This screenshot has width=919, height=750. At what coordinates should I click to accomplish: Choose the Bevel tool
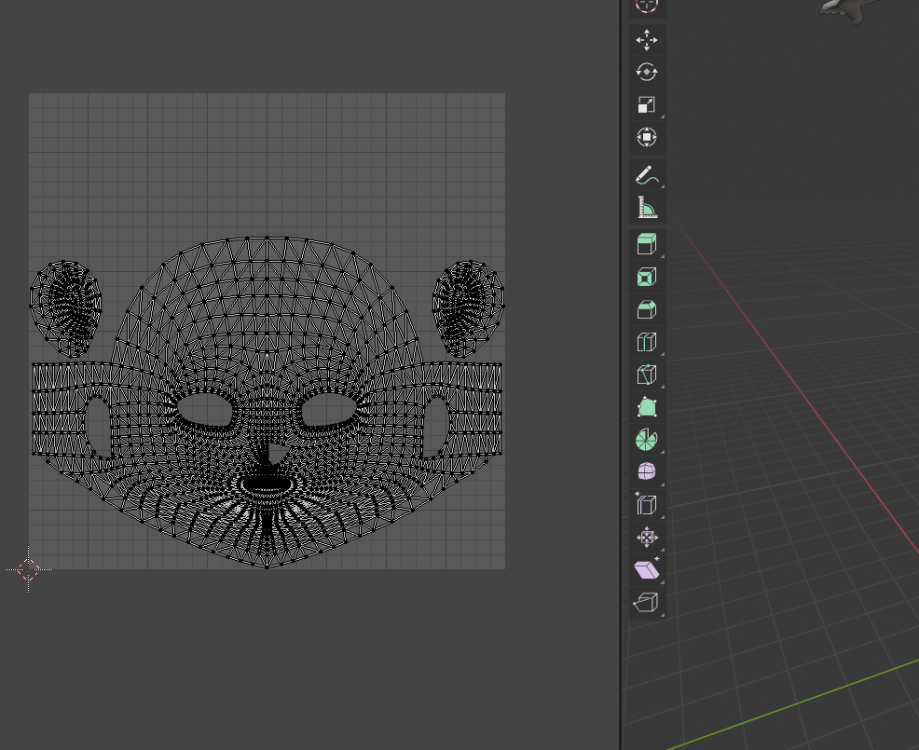(647, 309)
